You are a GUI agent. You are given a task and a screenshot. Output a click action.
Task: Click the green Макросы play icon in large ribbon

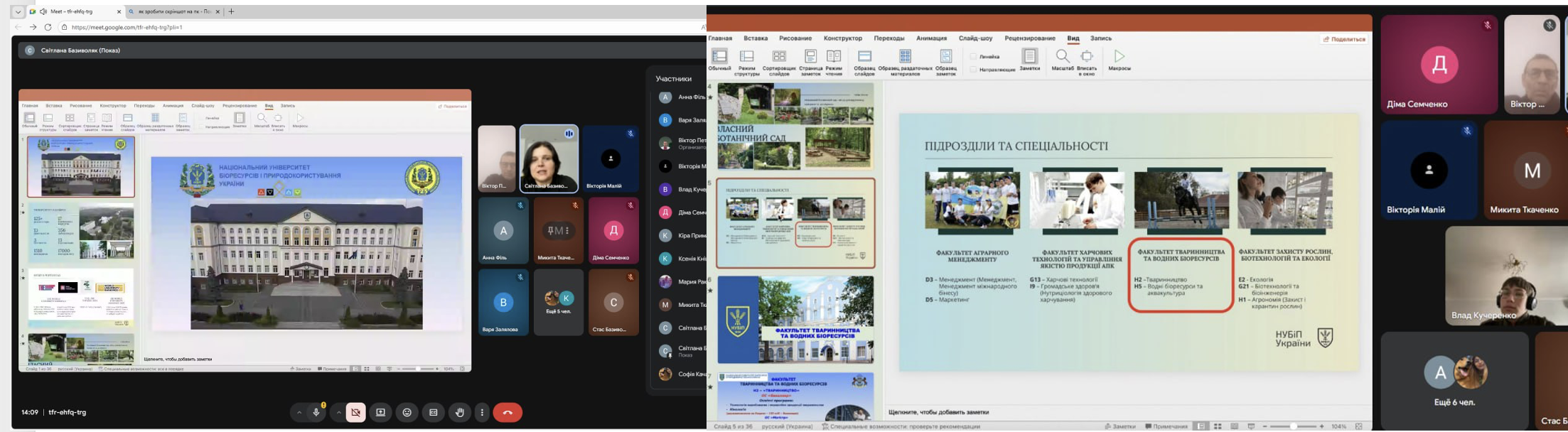tap(1119, 56)
